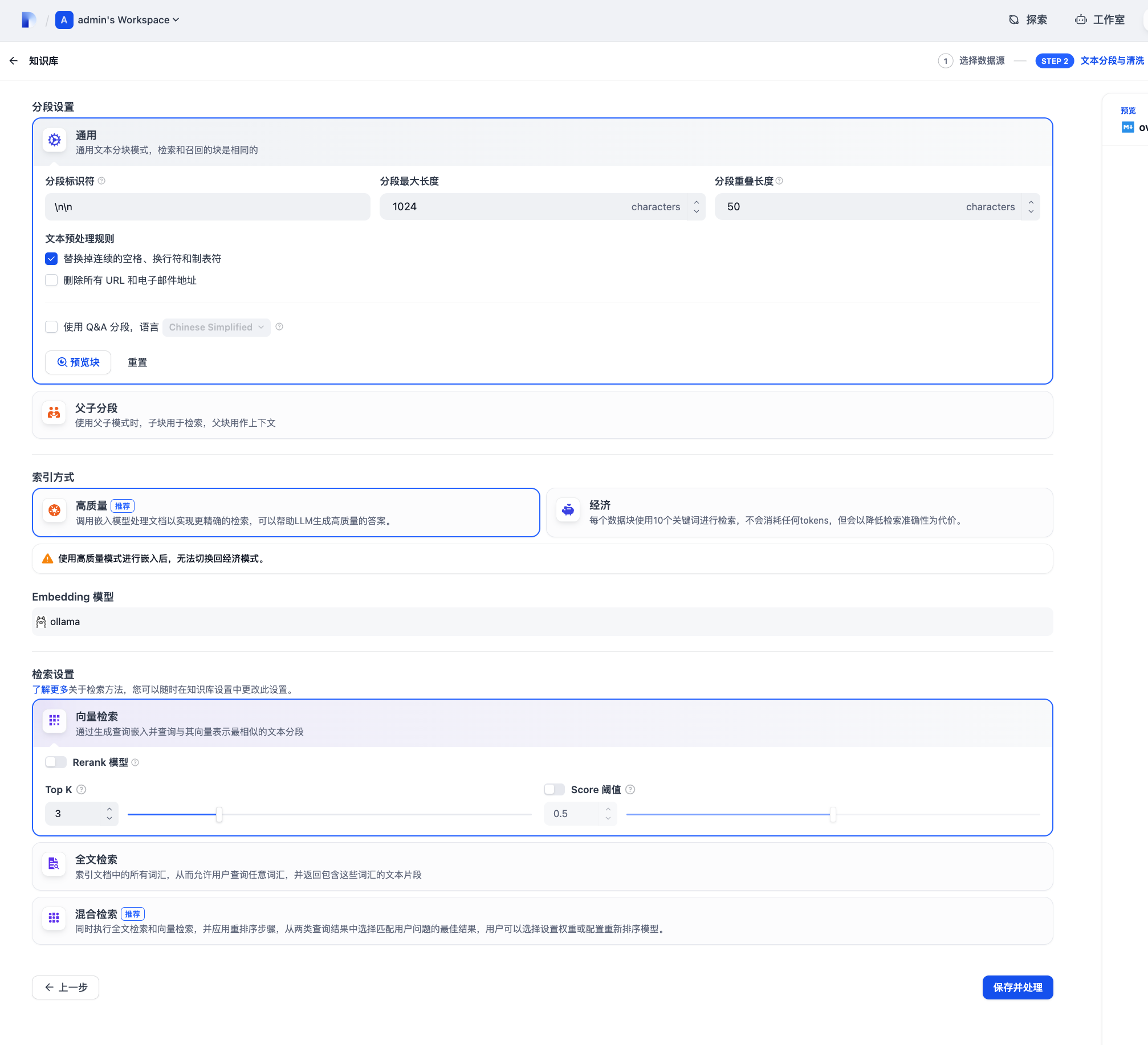Click the 父子分段 orange icon
1148x1045 pixels.
[54, 413]
